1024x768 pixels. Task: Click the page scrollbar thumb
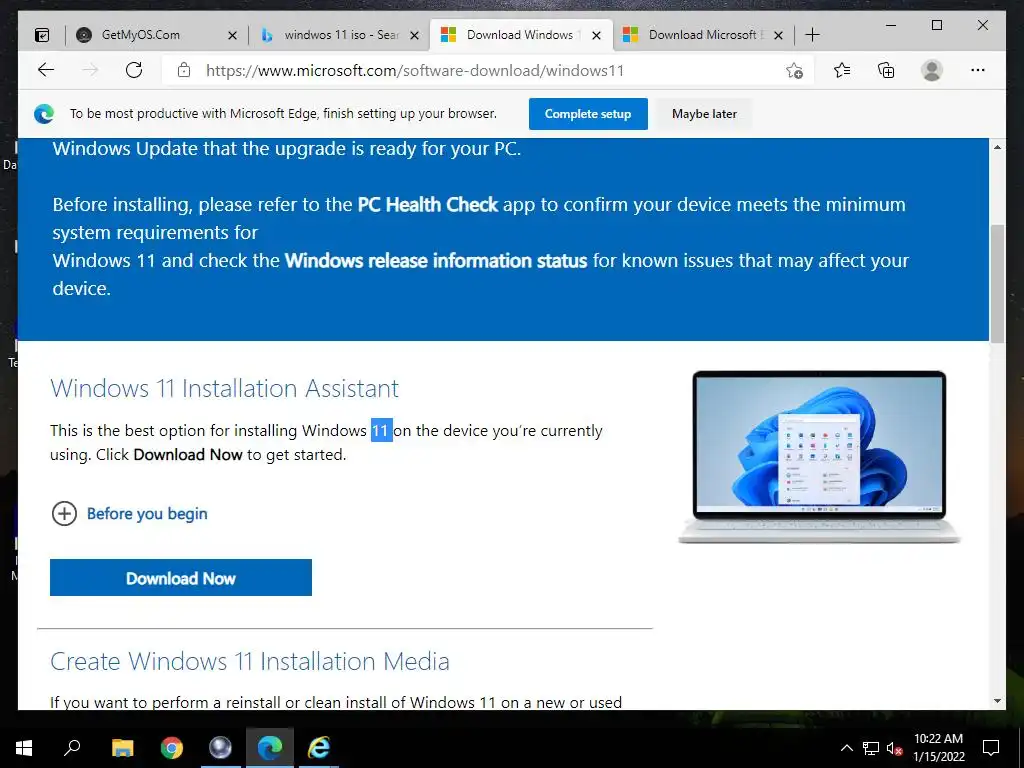point(997,283)
